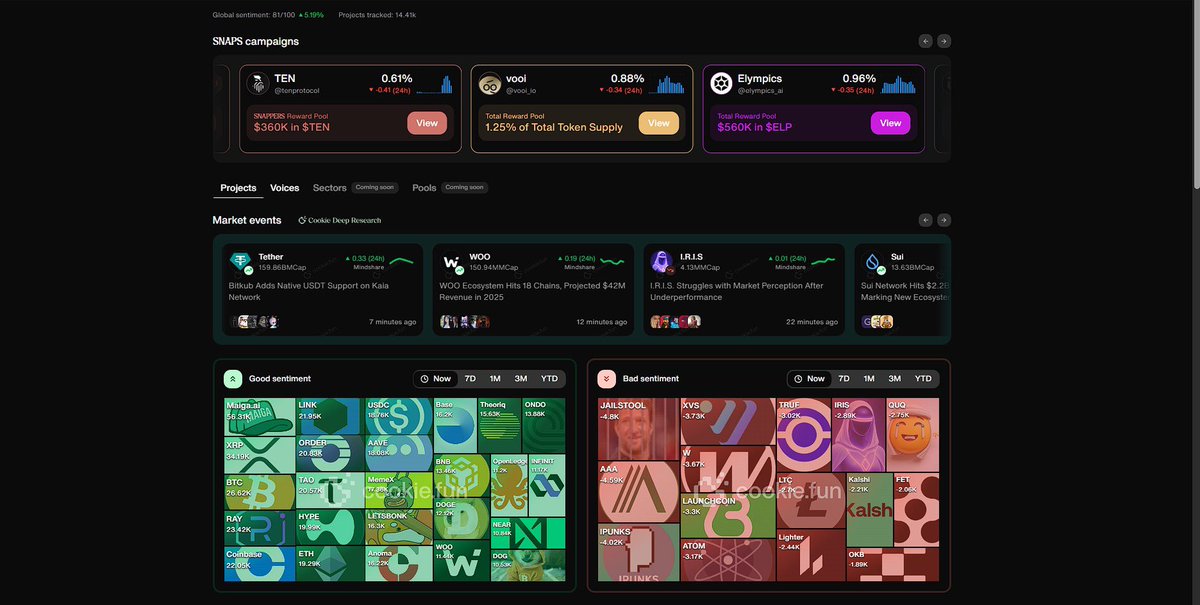The height and width of the screenshot is (605, 1200).
Task: Click WOO's green mindshare sparkline
Action: point(612,262)
